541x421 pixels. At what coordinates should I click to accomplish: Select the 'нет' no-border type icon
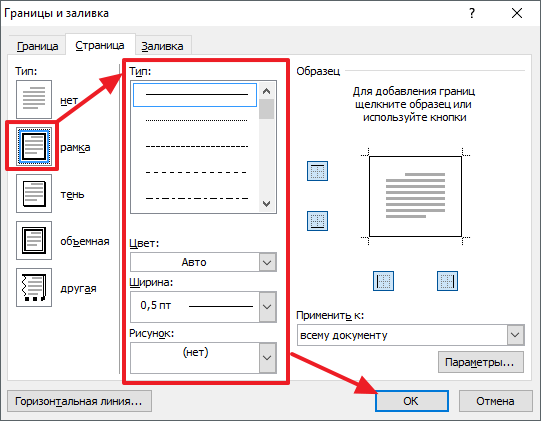[34, 99]
